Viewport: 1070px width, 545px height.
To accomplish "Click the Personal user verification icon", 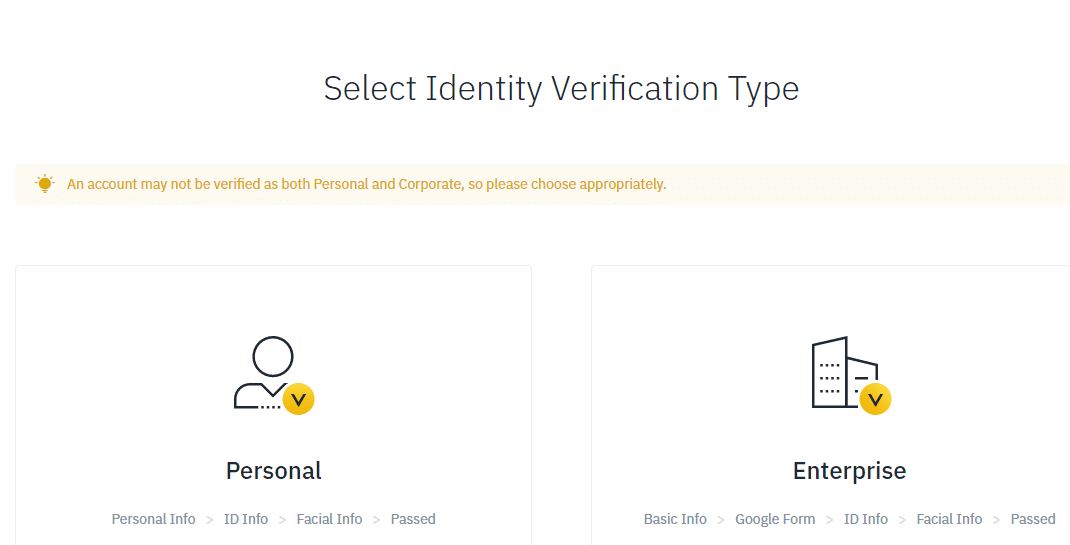I will tap(274, 375).
